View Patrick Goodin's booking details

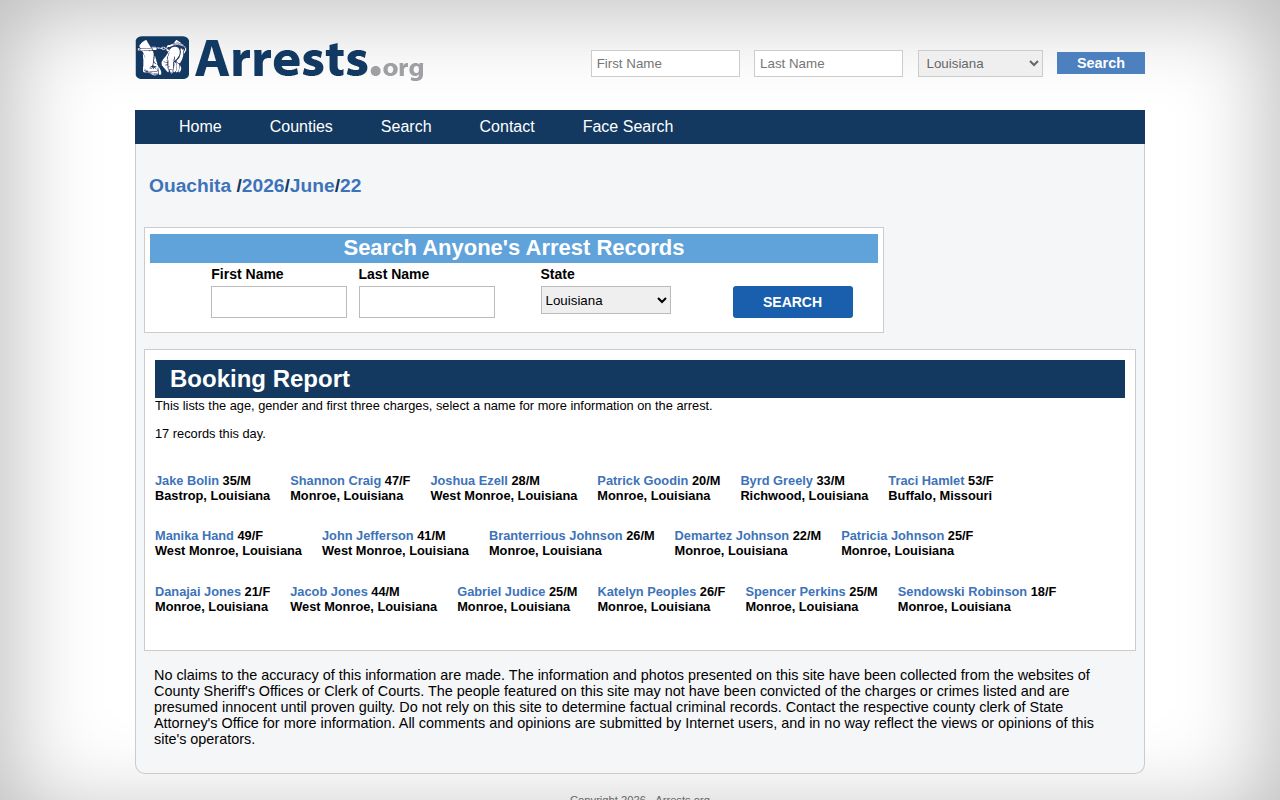[643, 481]
